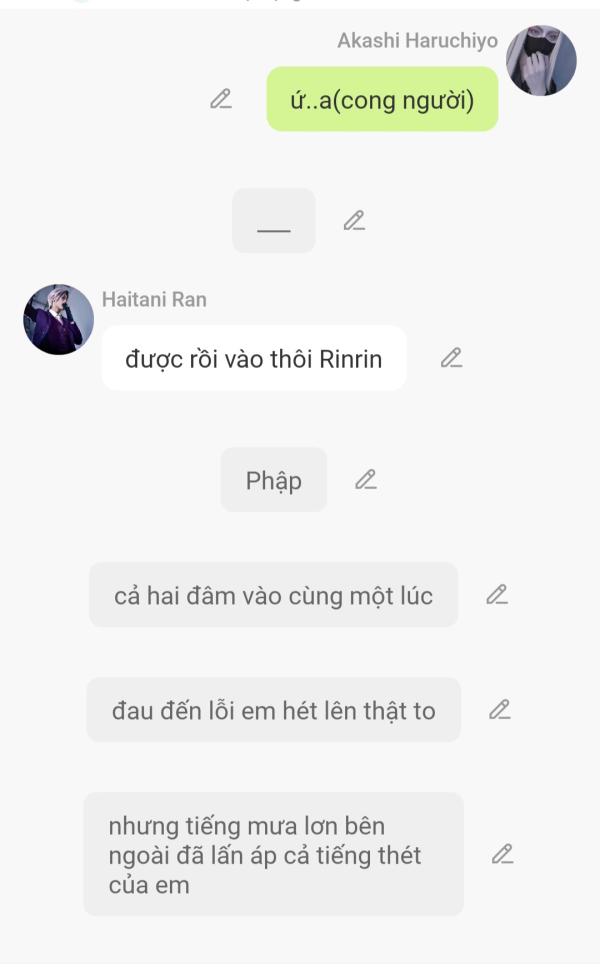Screen dimensions: 600x972
Task: Select the underscore narration bubble
Action: point(274,221)
